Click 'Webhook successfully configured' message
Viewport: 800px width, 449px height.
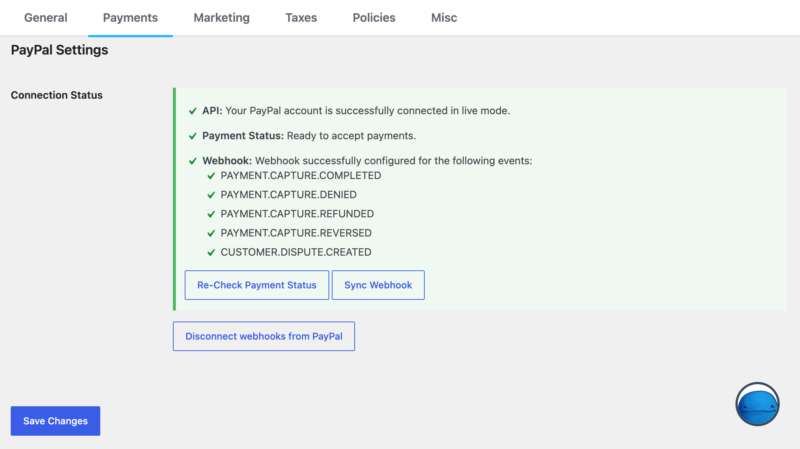(x=393, y=161)
